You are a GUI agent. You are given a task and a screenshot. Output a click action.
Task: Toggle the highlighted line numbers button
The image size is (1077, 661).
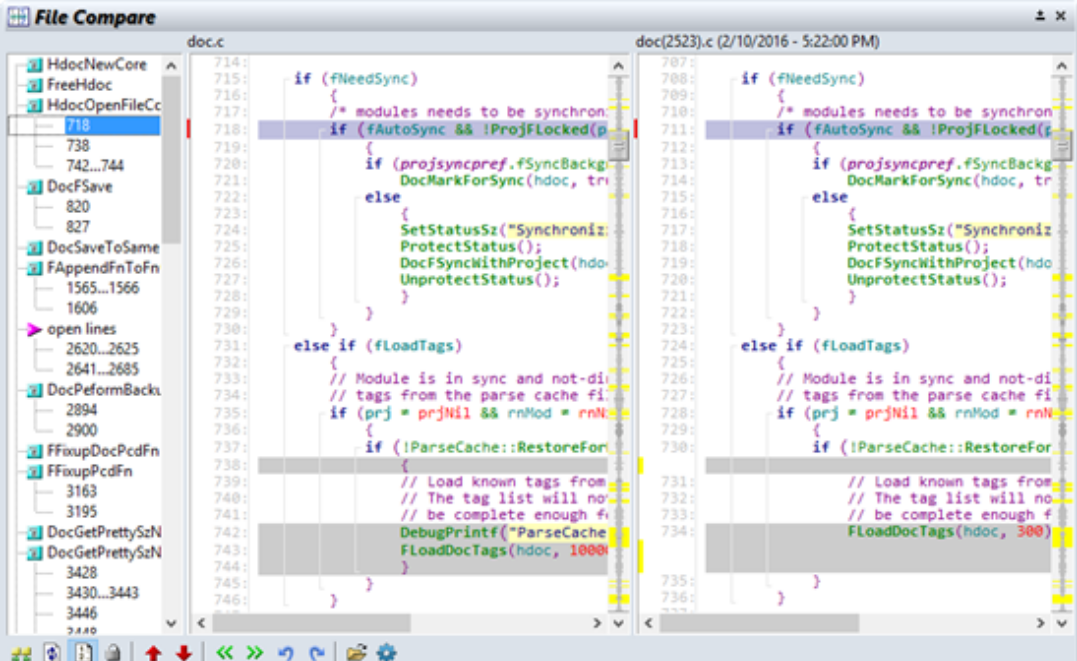pos(83,652)
